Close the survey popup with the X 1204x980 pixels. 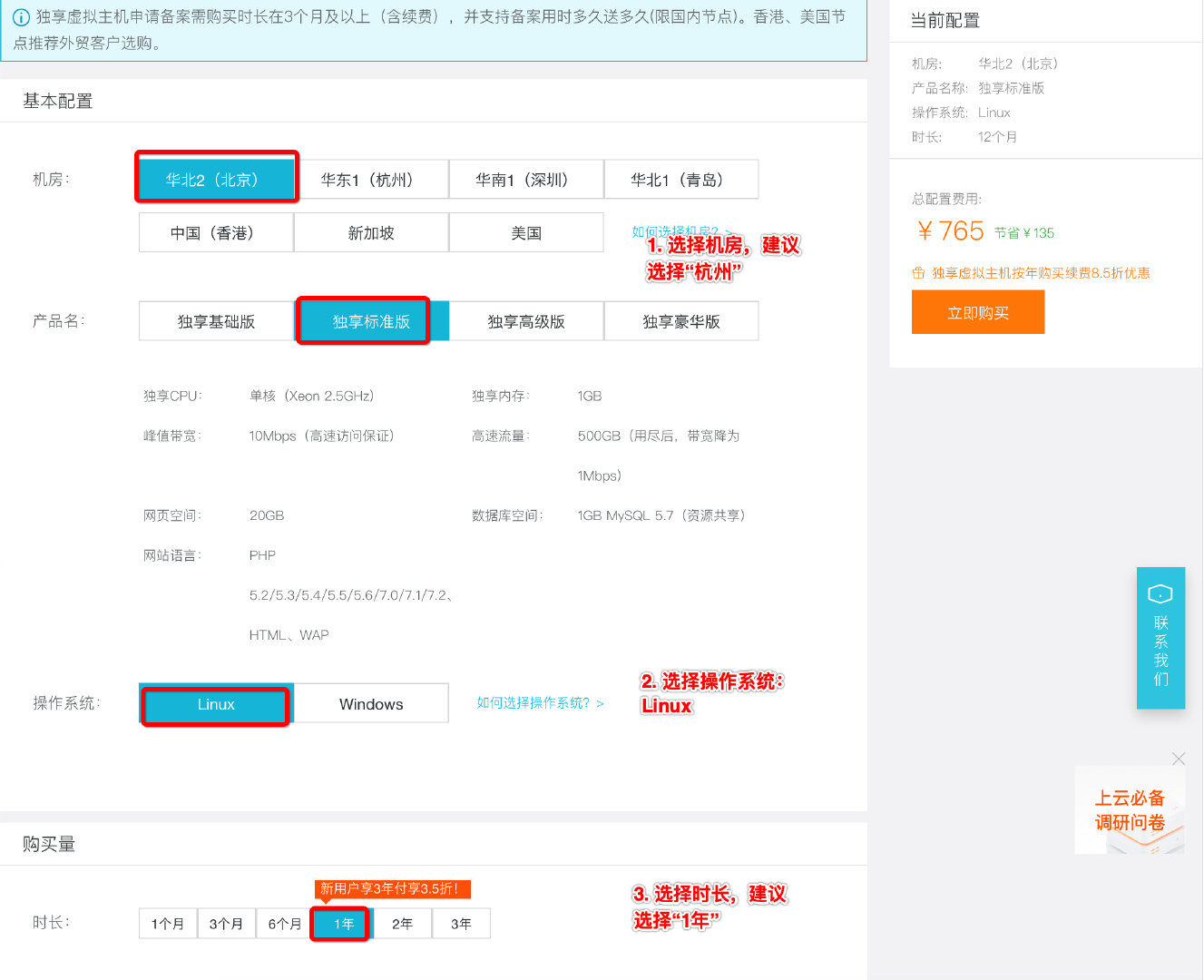(1179, 759)
